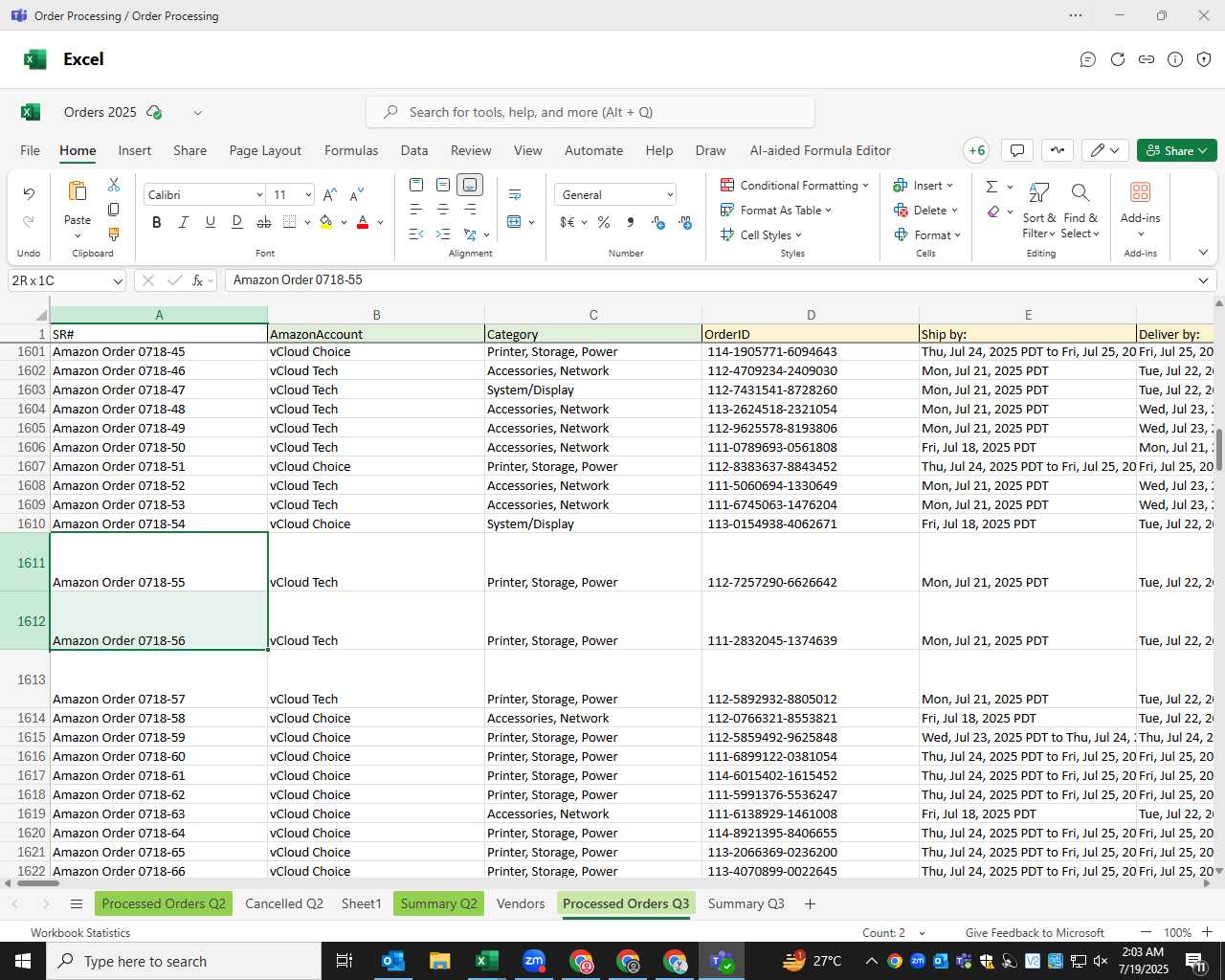
Task: Click the Increase Indent icon
Action: pos(443,234)
